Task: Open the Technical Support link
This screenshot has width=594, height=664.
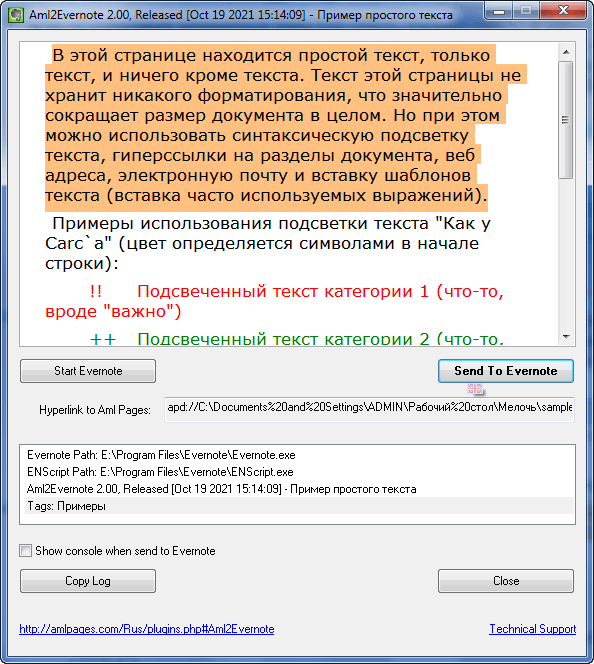Action: (533, 629)
